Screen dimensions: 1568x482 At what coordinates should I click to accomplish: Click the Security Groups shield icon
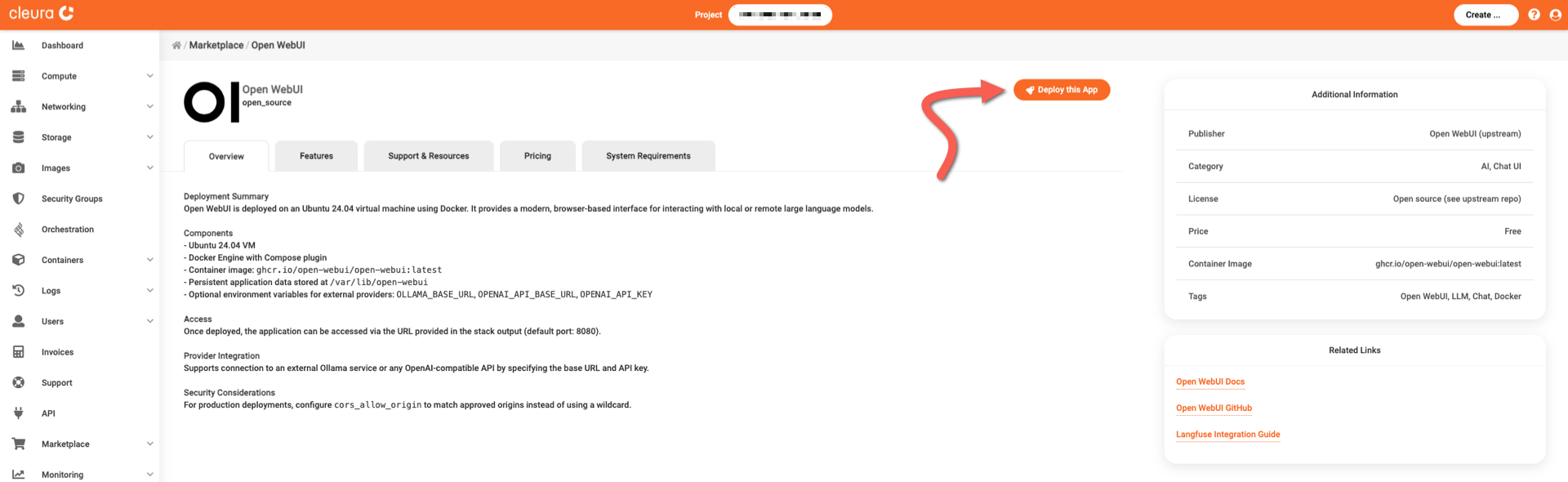click(18, 199)
